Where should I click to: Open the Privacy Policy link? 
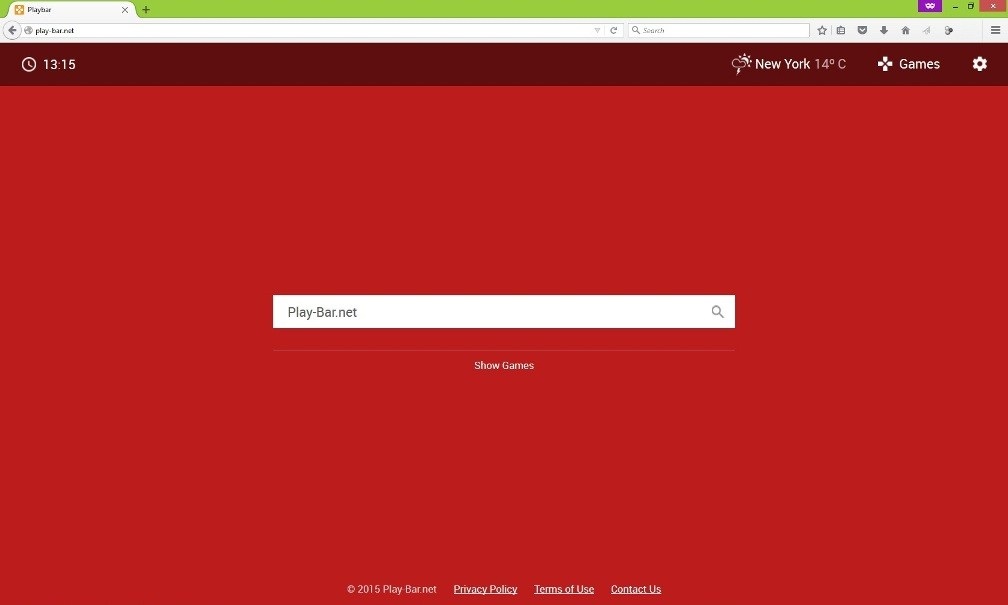pos(485,589)
